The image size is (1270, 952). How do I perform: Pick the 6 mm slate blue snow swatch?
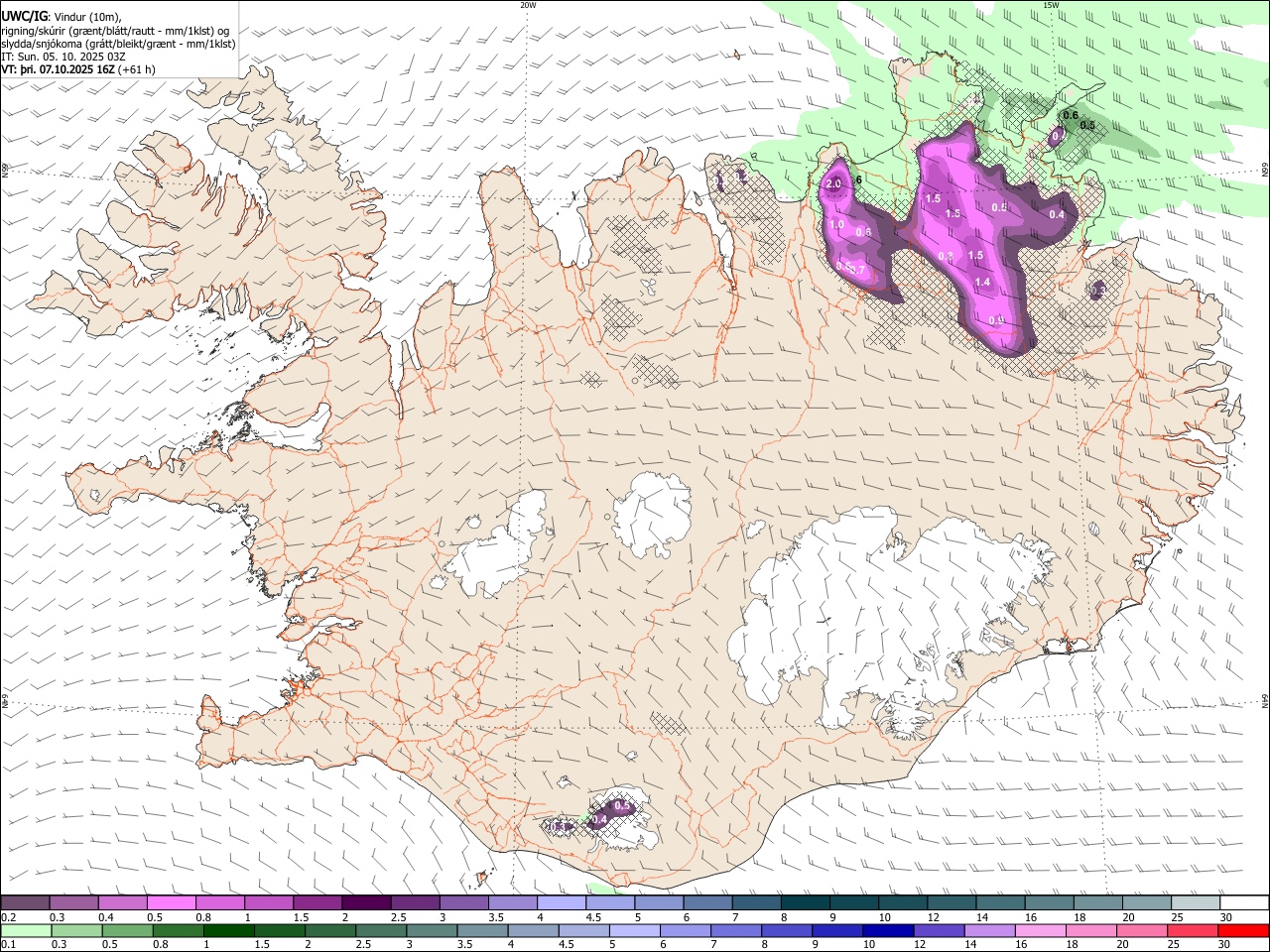point(706,903)
